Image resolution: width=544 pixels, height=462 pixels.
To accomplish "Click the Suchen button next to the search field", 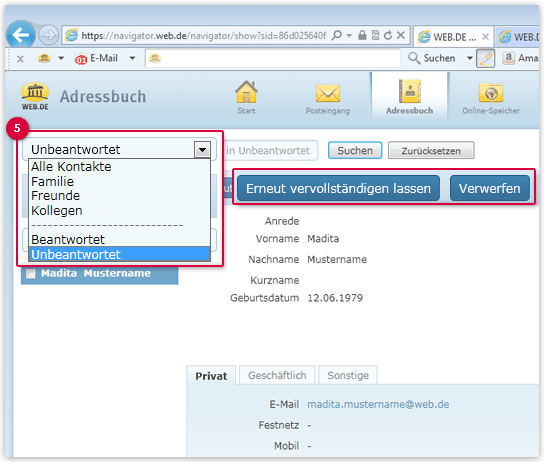I will click(x=355, y=151).
